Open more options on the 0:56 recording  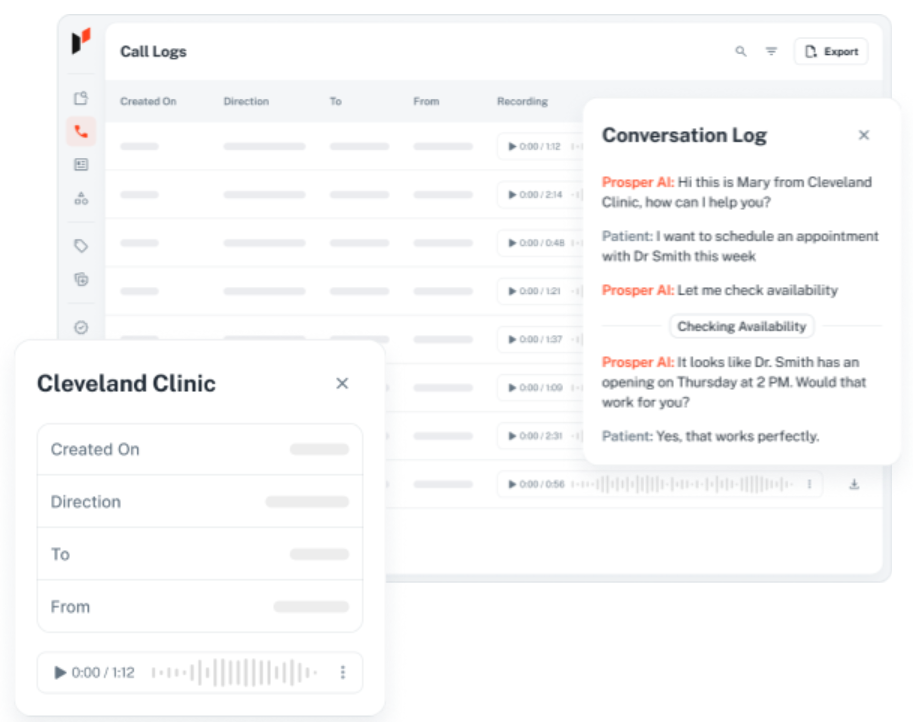point(809,484)
